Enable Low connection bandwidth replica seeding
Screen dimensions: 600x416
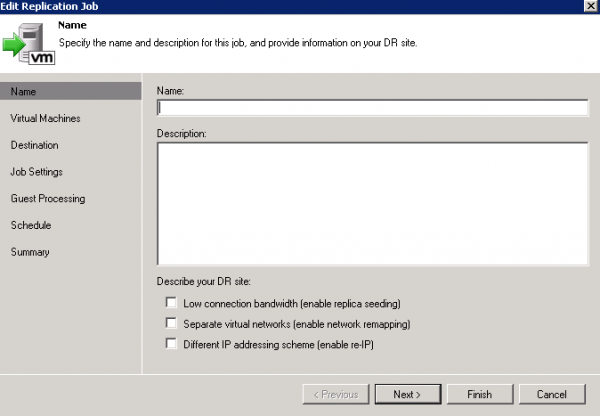[172, 303]
